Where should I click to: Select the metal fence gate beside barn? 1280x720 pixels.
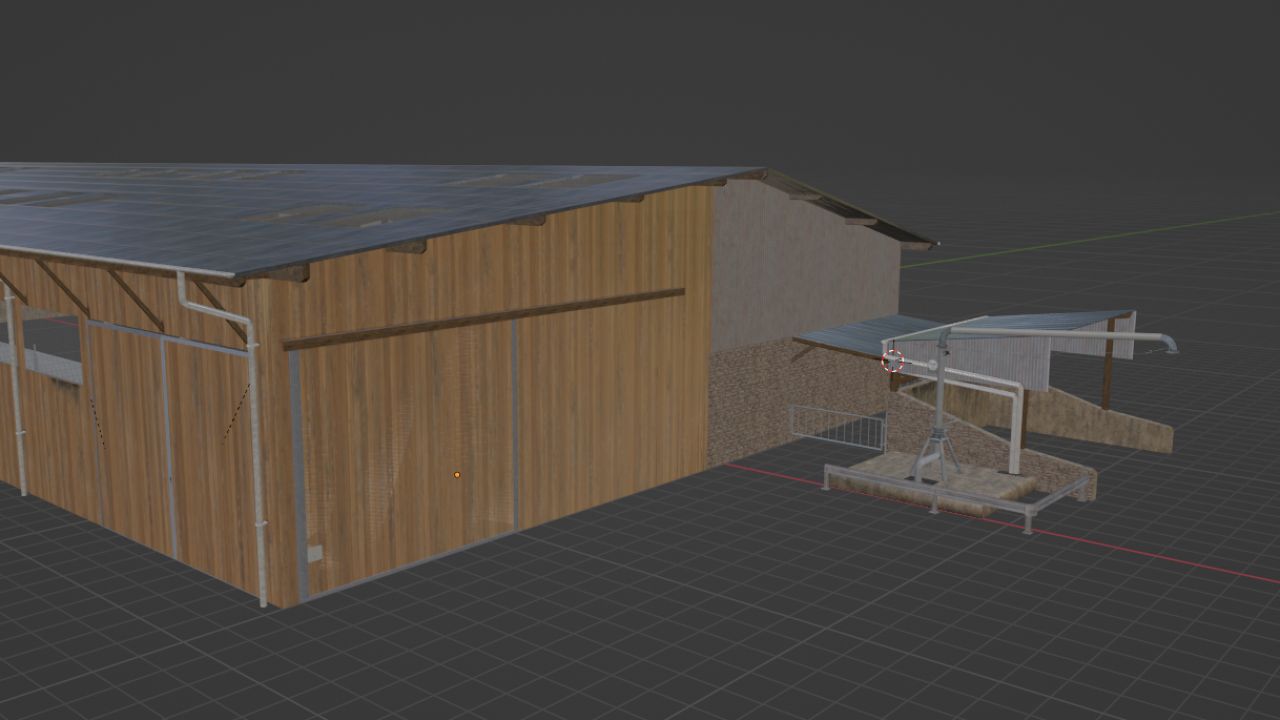(x=837, y=428)
